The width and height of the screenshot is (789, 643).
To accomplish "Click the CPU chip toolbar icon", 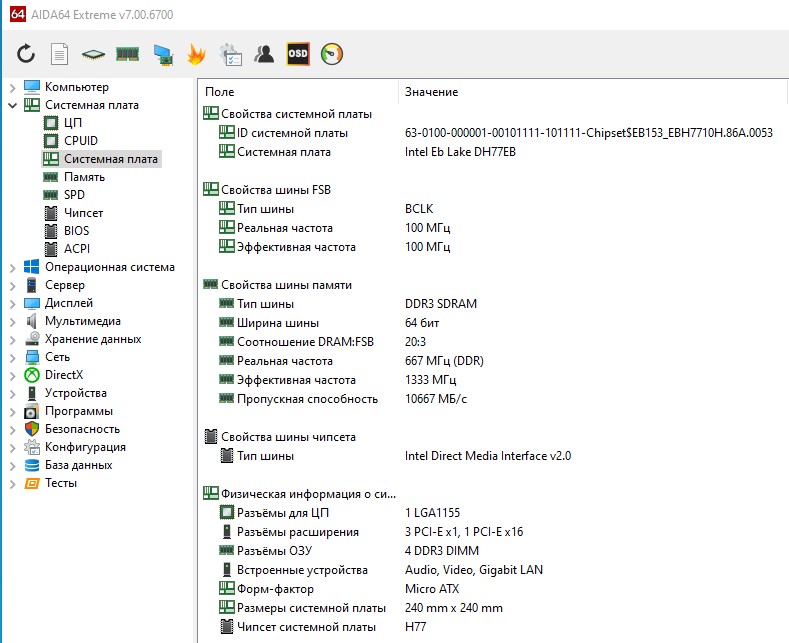I will (x=93, y=54).
